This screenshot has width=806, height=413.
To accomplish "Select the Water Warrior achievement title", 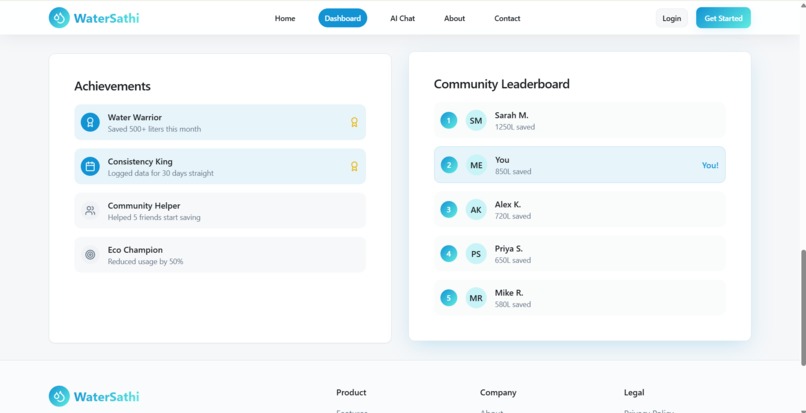I will pyautogui.click(x=135, y=117).
